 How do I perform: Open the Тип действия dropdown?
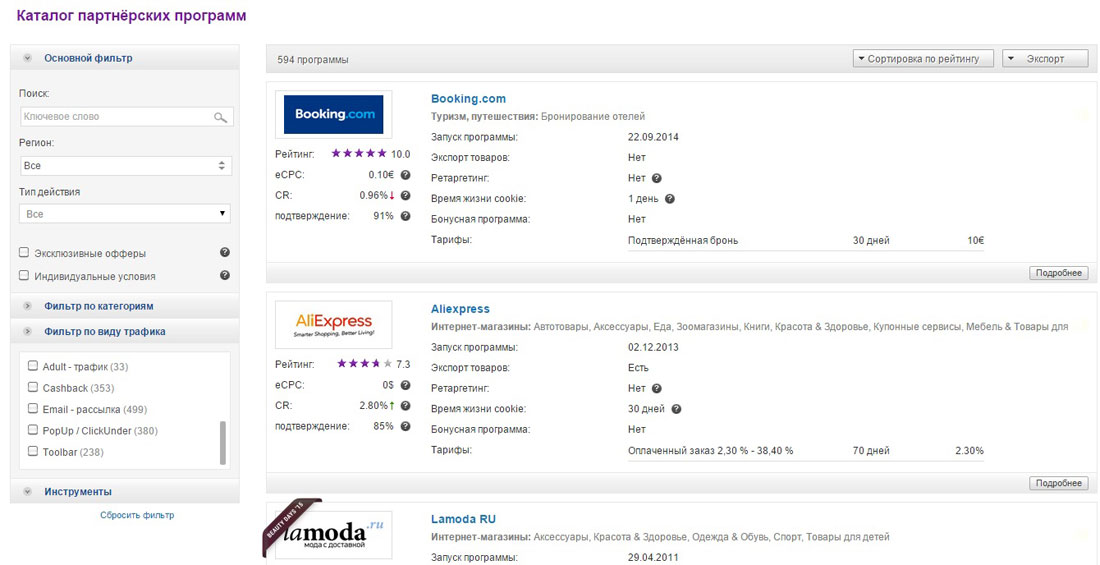[x=125, y=214]
